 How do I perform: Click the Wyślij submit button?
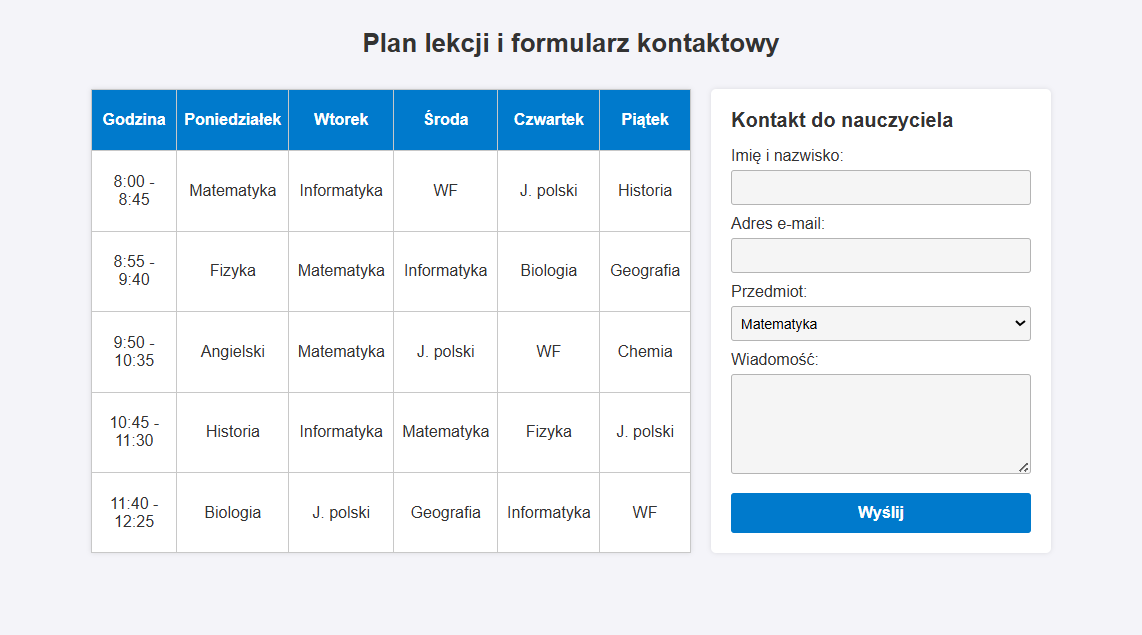click(x=880, y=513)
